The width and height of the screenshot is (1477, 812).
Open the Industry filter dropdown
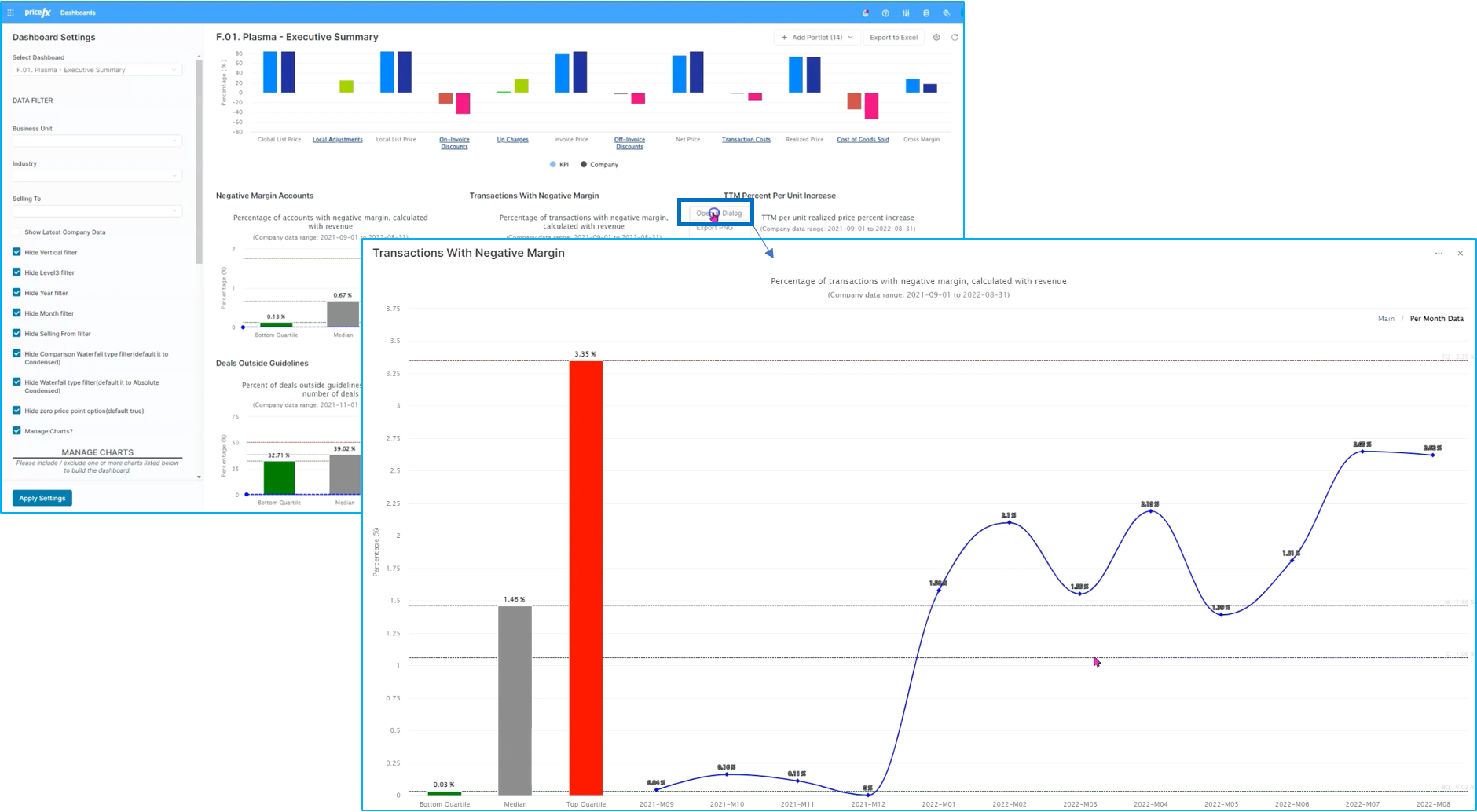97,176
